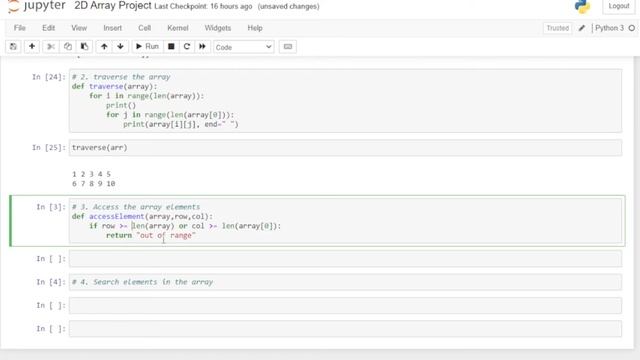640x360 pixels.
Task: Open the cell type Code dropdown
Action: pos(244,47)
